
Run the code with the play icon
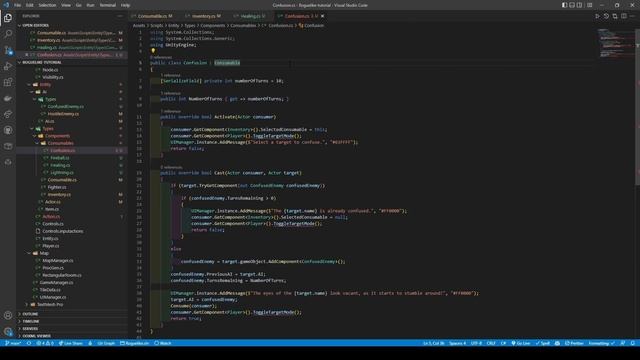coord(597,16)
